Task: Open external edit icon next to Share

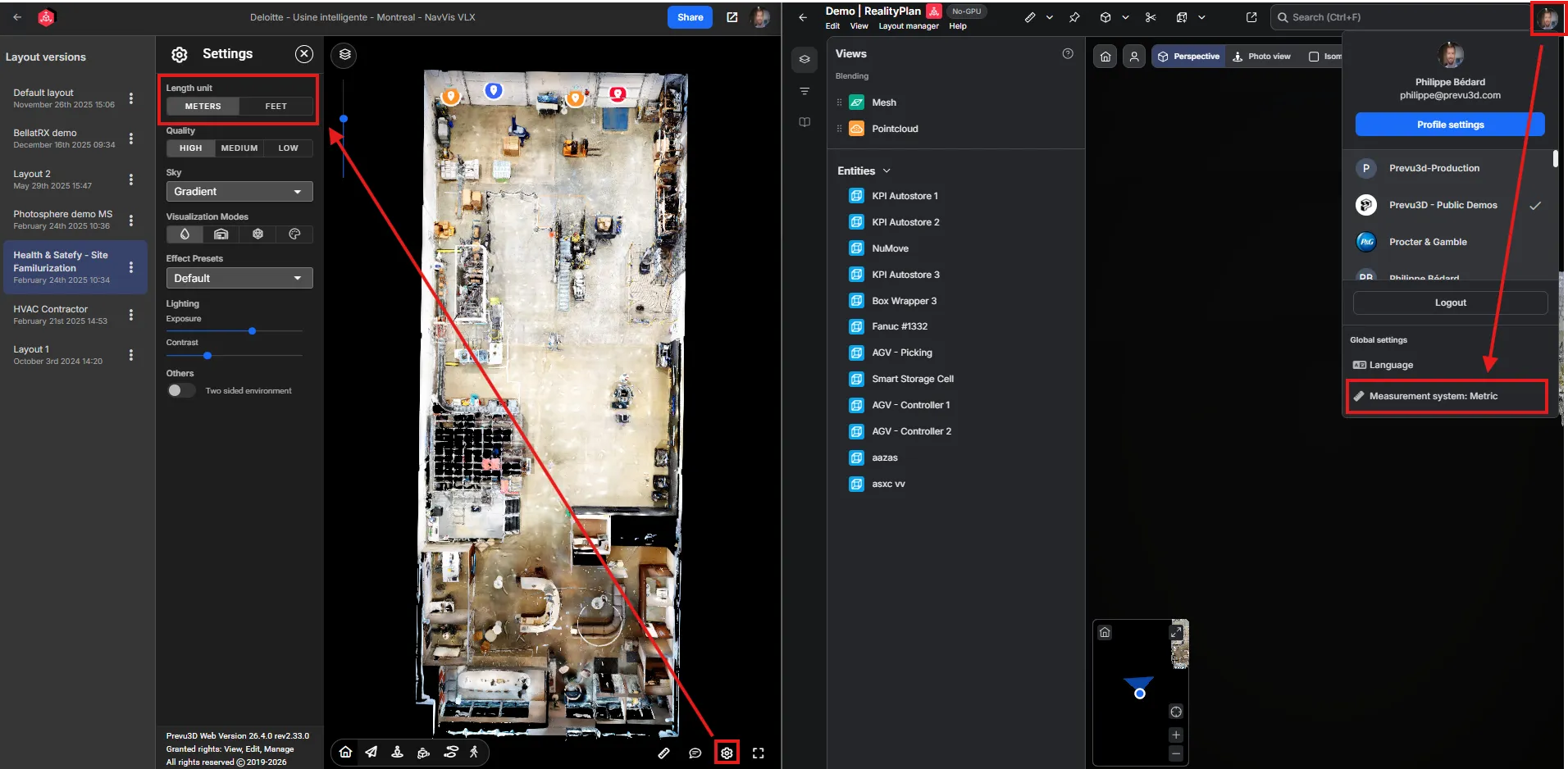Action: [x=732, y=17]
